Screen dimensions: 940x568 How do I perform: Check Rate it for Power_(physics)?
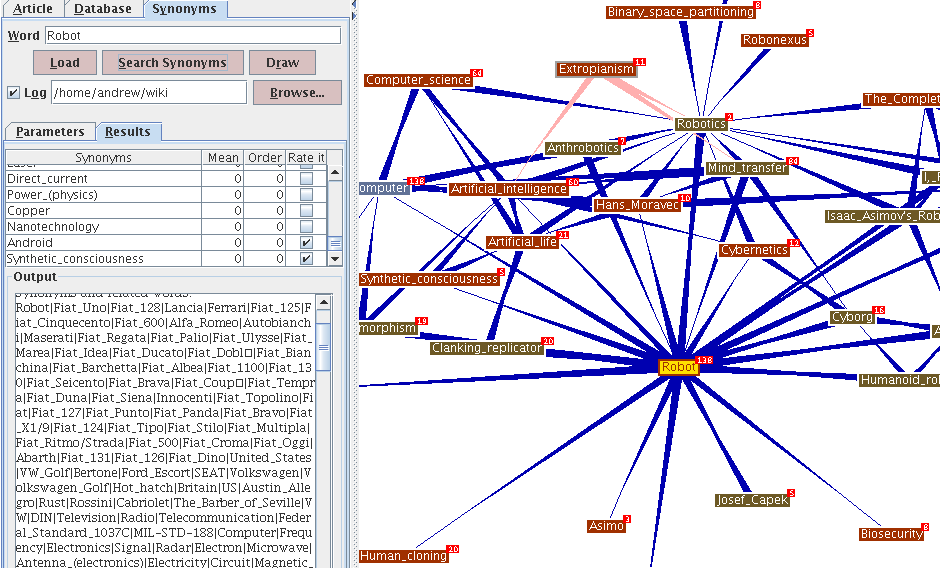[x=306, y=195]
